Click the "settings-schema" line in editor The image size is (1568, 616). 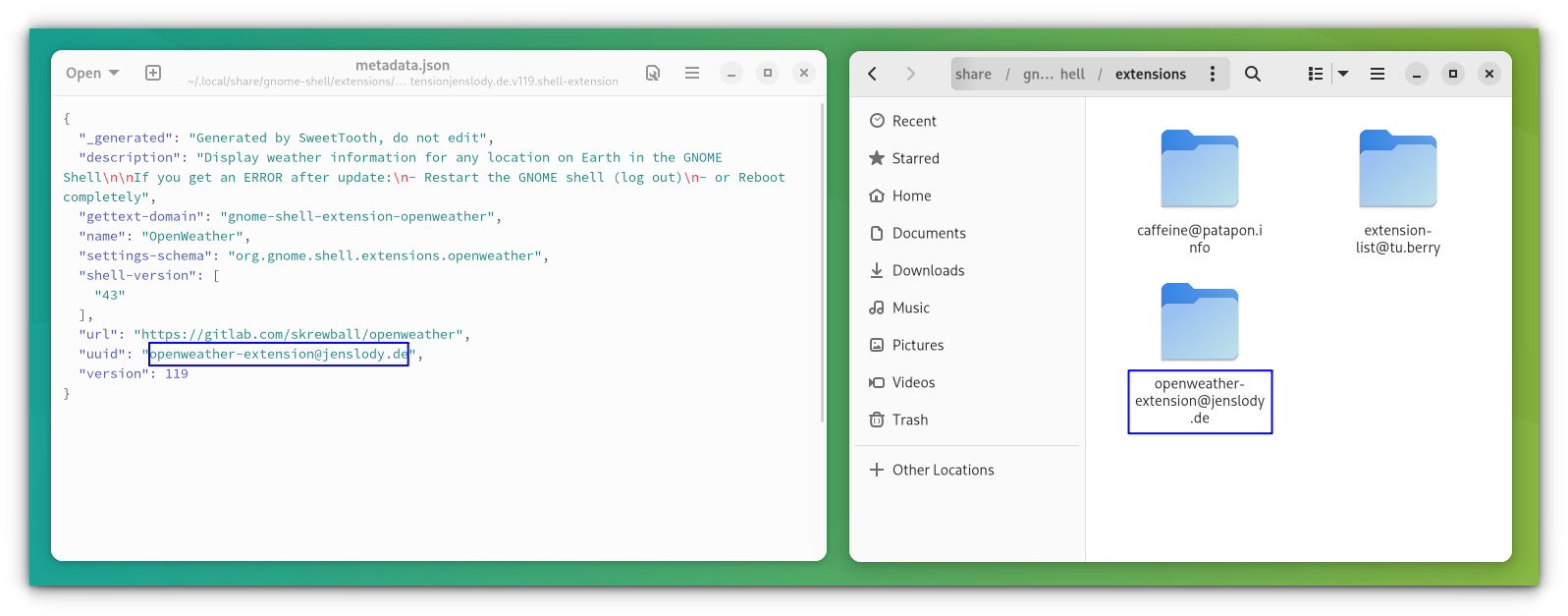point(313,256)
